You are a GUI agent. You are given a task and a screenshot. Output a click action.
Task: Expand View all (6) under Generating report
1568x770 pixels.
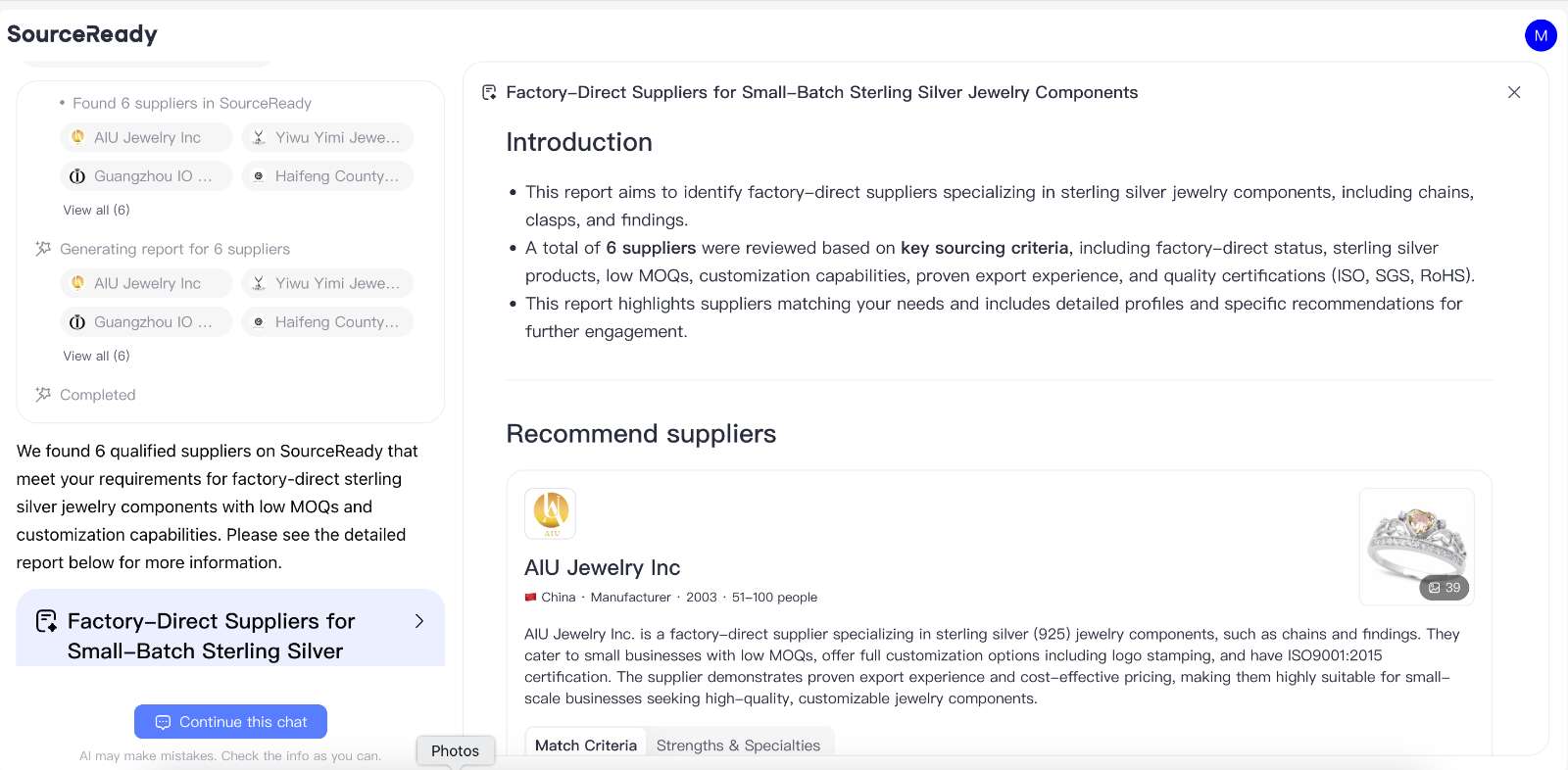click(96, 356)
